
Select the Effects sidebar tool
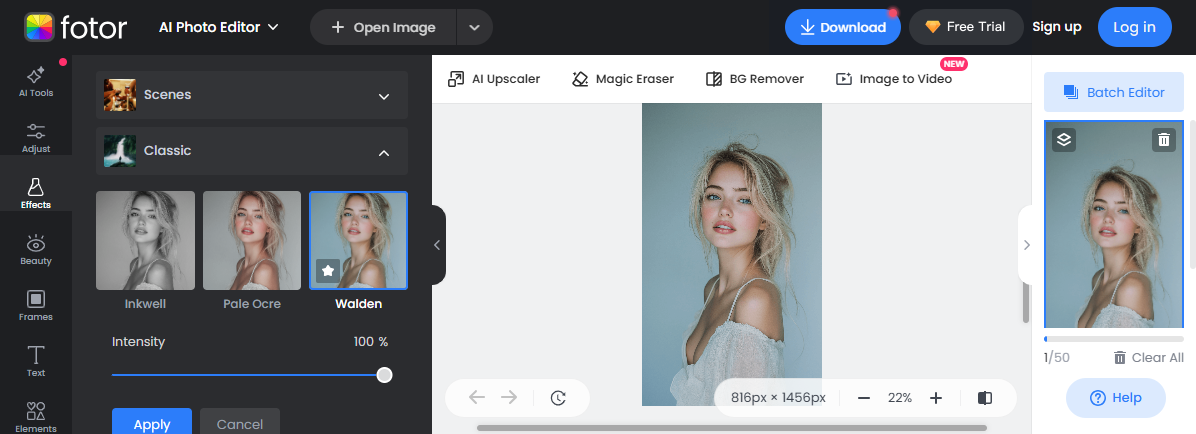(x=36, y=194)
